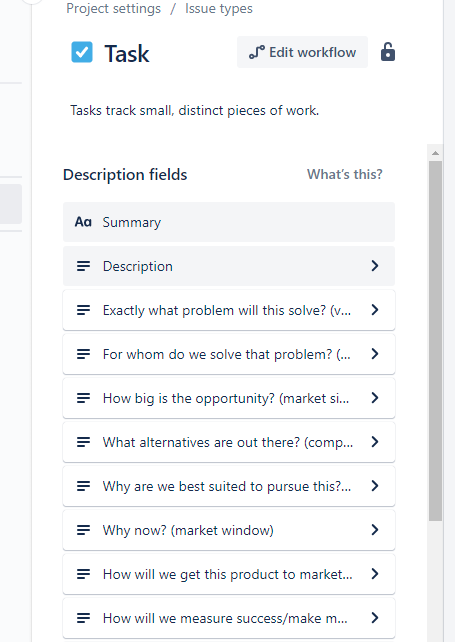This screenshot has width=455, height=642.
Task: Click the unlock padlock icon
Action: (x=387, y=52)
